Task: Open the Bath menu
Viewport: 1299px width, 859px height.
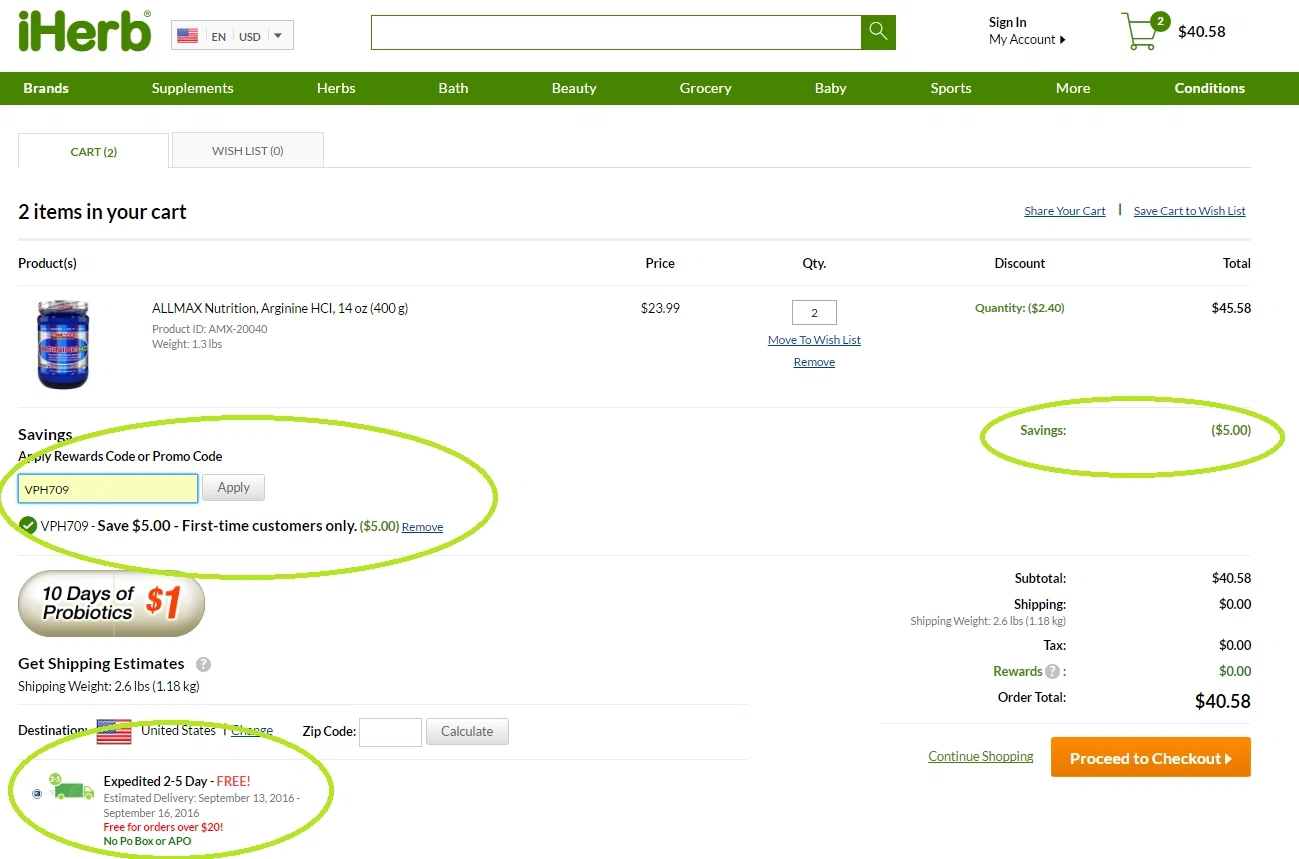Action: [x=453, y=88]
